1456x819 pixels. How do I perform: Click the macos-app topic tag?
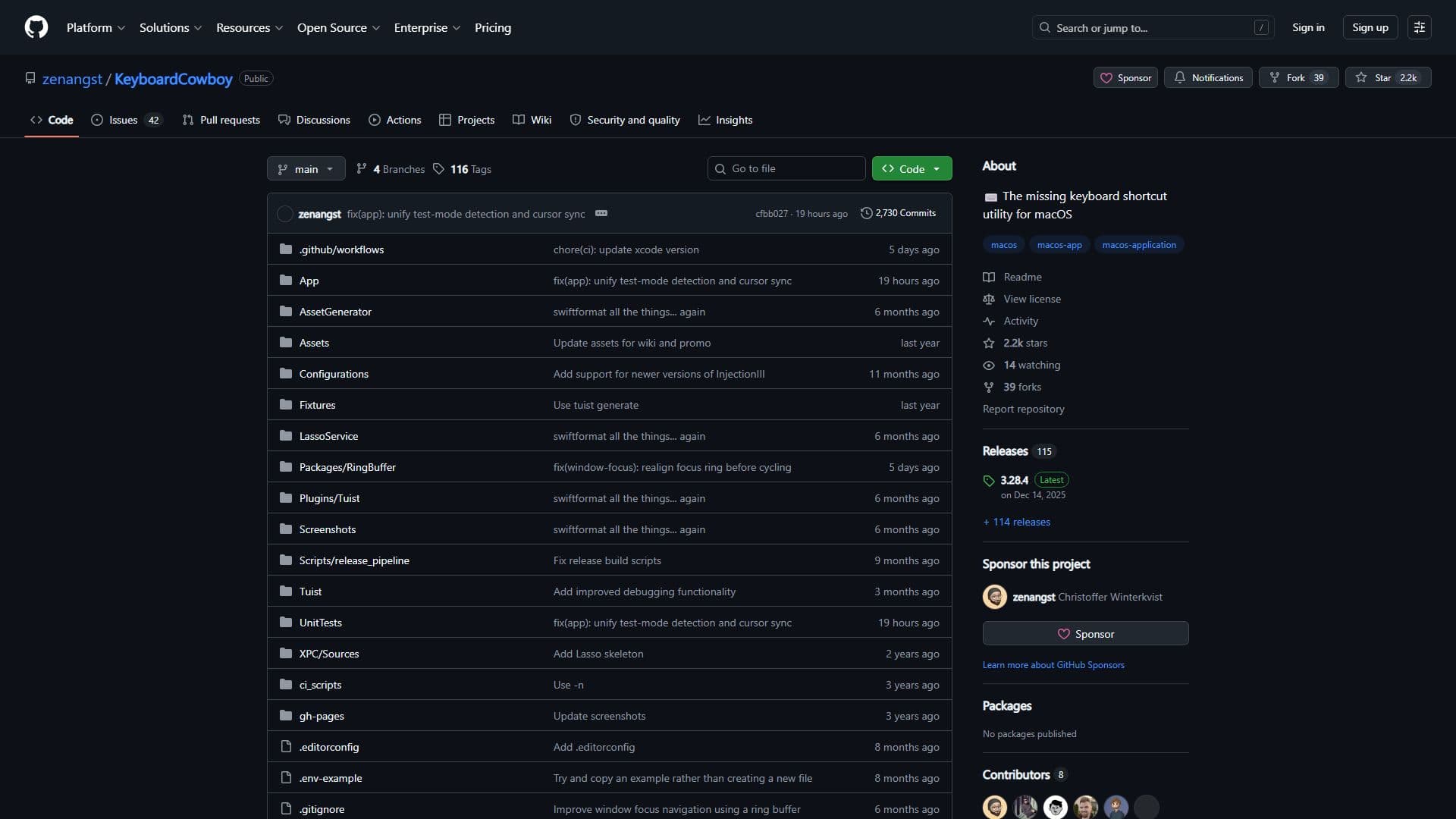(1059, 245)
